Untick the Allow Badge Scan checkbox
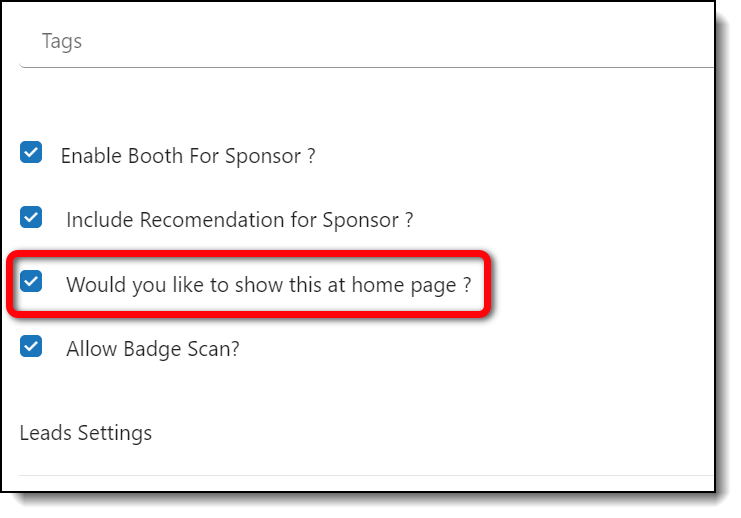The height and width of the screenshot is (518, 741). pyautogui.click(x=31, y=346)
